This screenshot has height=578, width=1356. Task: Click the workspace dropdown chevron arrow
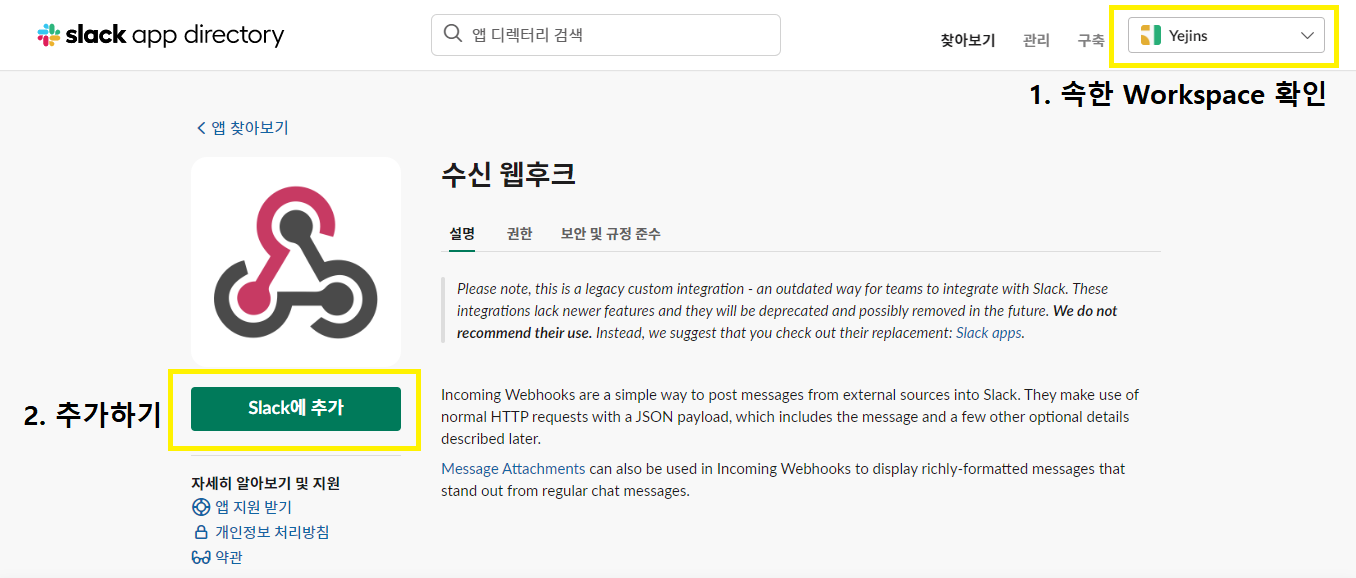tap(1307, 36)
